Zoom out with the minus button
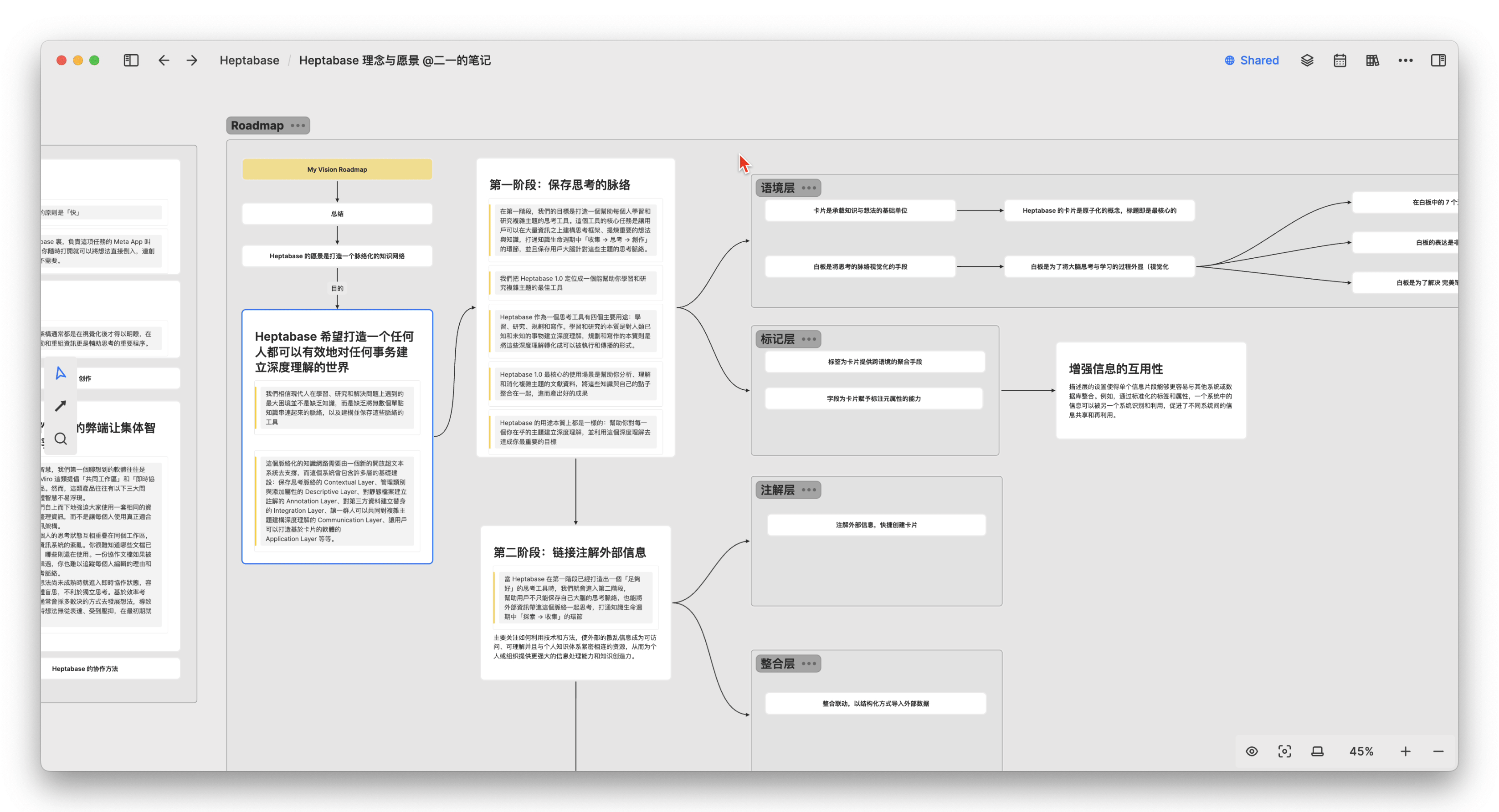The height and width of the screenshot is (812, 1499). 1438,751
